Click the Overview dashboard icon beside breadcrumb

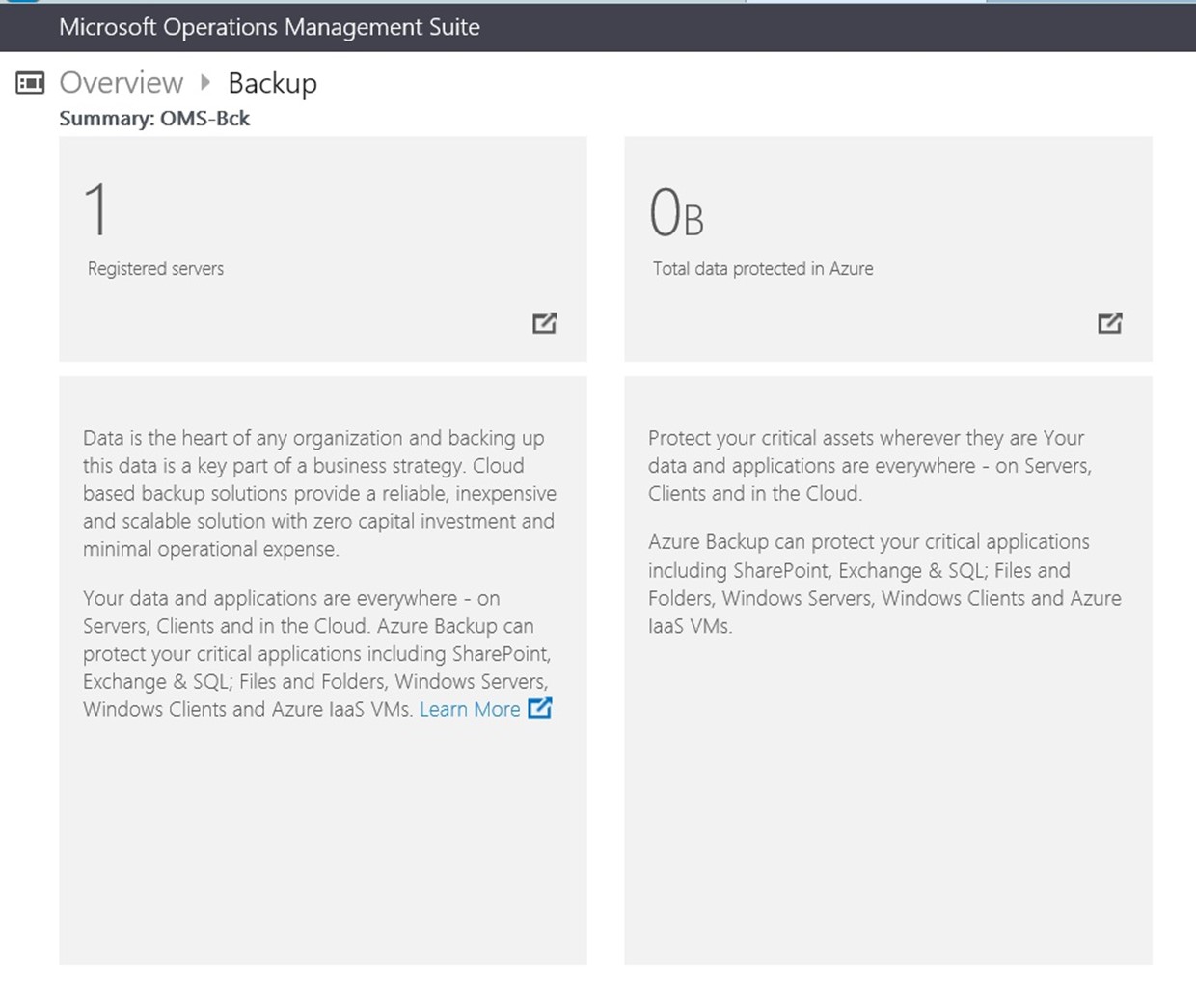point(30,83)
